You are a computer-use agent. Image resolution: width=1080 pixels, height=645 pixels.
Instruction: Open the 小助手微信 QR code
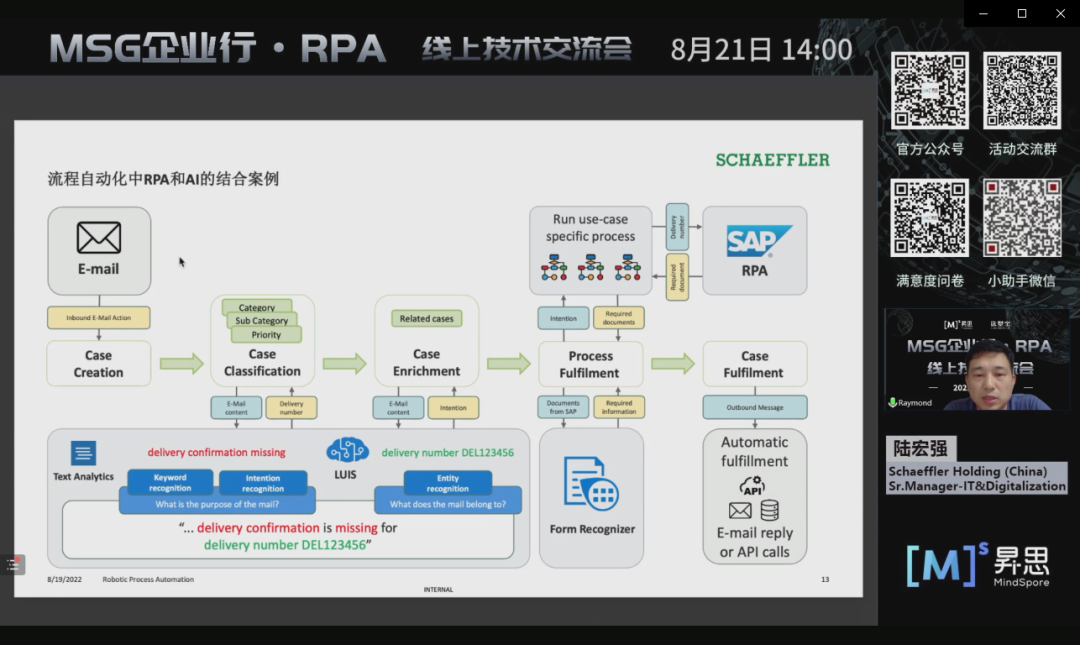pos(1022,219)
